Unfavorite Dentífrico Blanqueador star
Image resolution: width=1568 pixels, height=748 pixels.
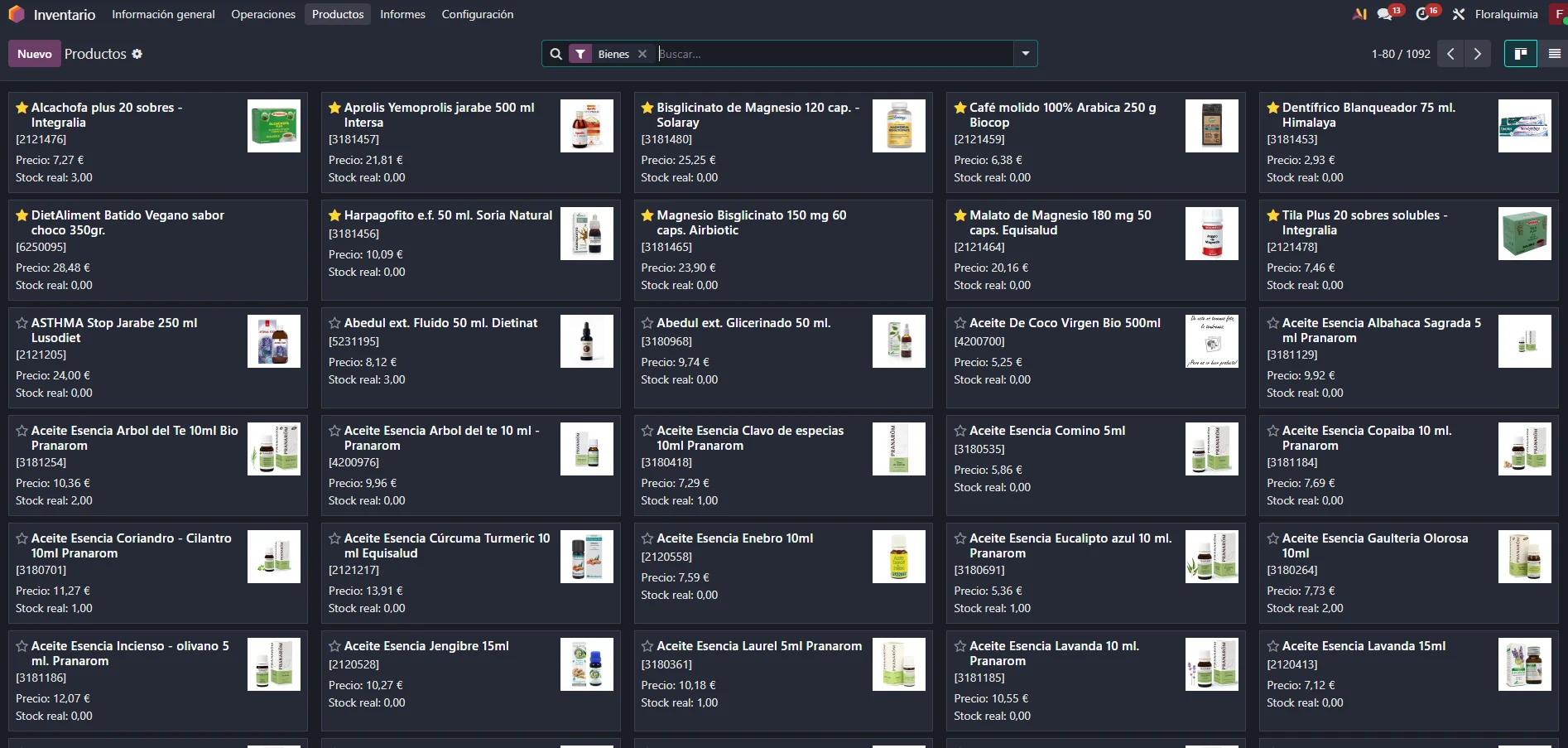click(x=1273, y=108)
